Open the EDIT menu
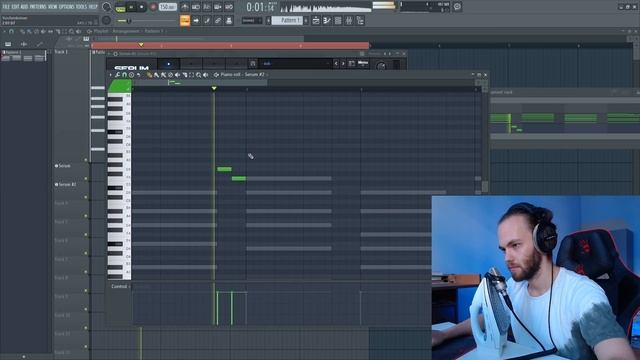This screenshot has width=640, height=360. click(x=16, y=7)
